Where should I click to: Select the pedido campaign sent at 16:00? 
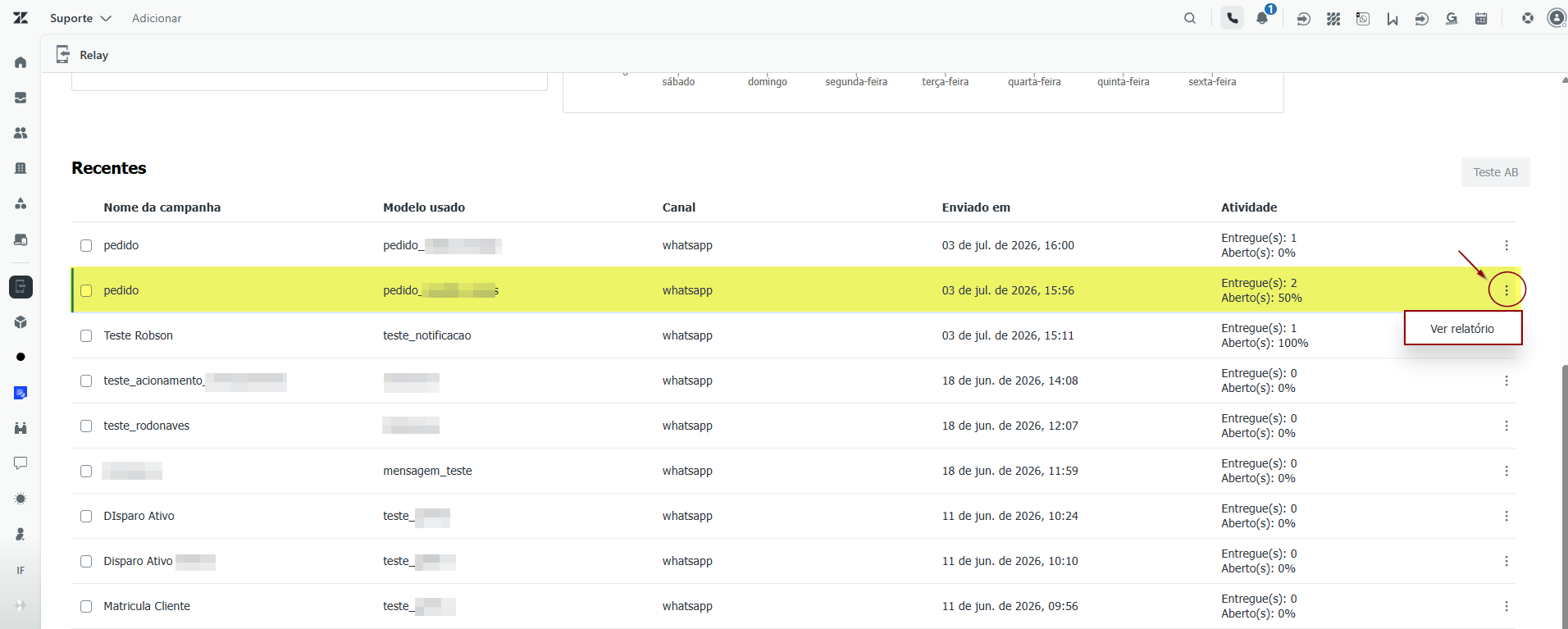[86, 245]
